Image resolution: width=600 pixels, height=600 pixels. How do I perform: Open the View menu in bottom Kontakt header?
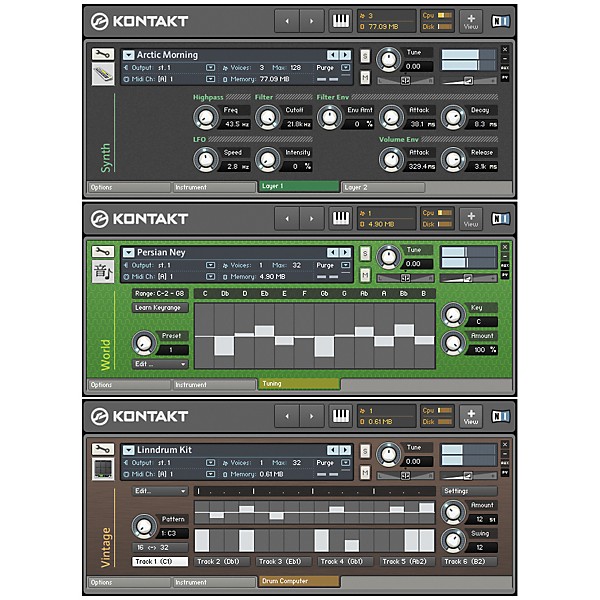tap(471, 416)
